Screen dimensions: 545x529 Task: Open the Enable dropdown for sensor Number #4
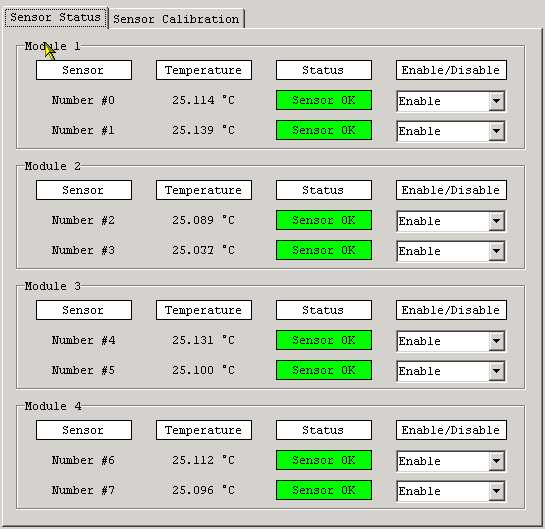point(450,341)
